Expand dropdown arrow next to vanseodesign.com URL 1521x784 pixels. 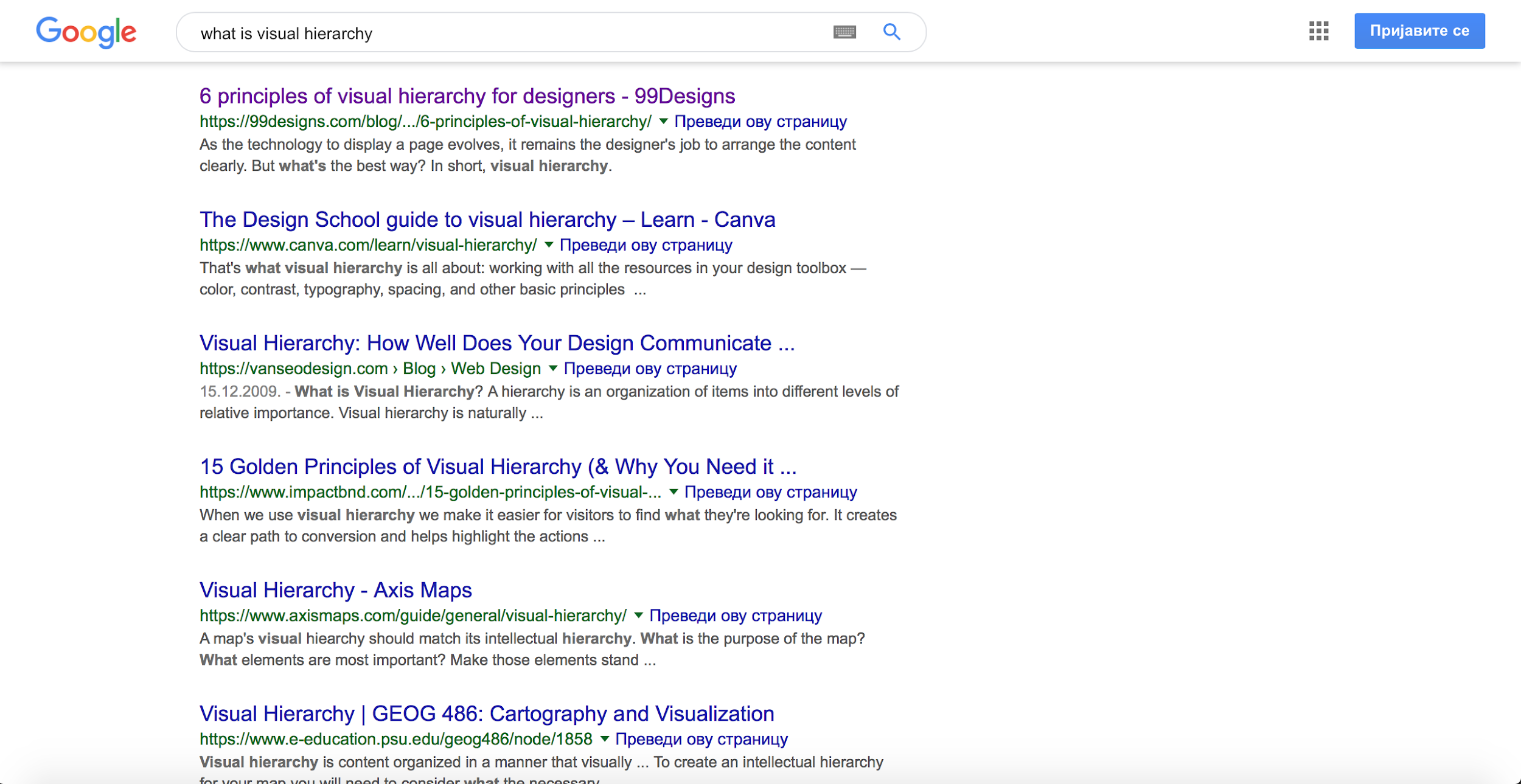tap(553, 369)
